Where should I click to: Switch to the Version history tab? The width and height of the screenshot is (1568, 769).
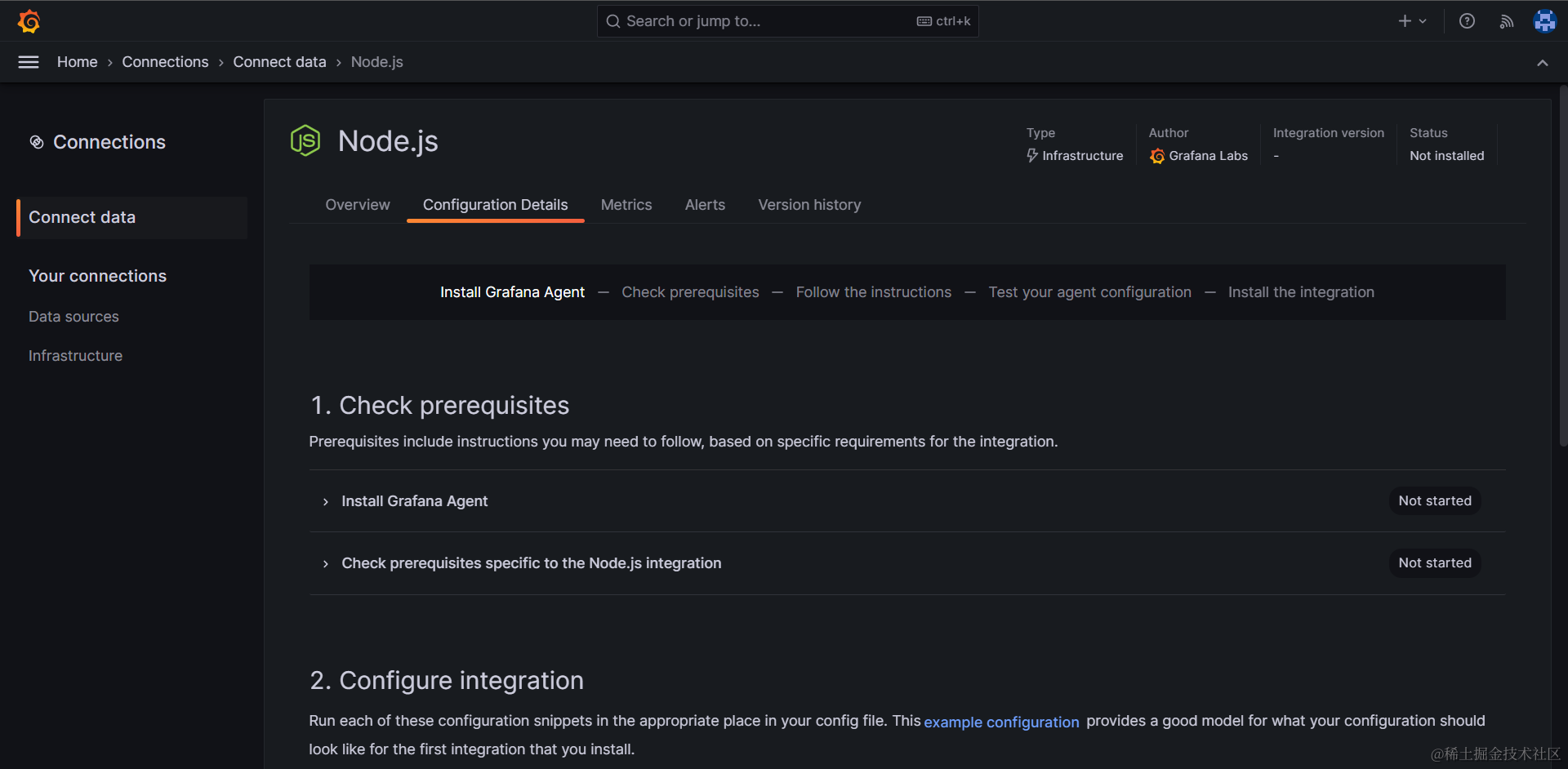click(x=808, y=205)
